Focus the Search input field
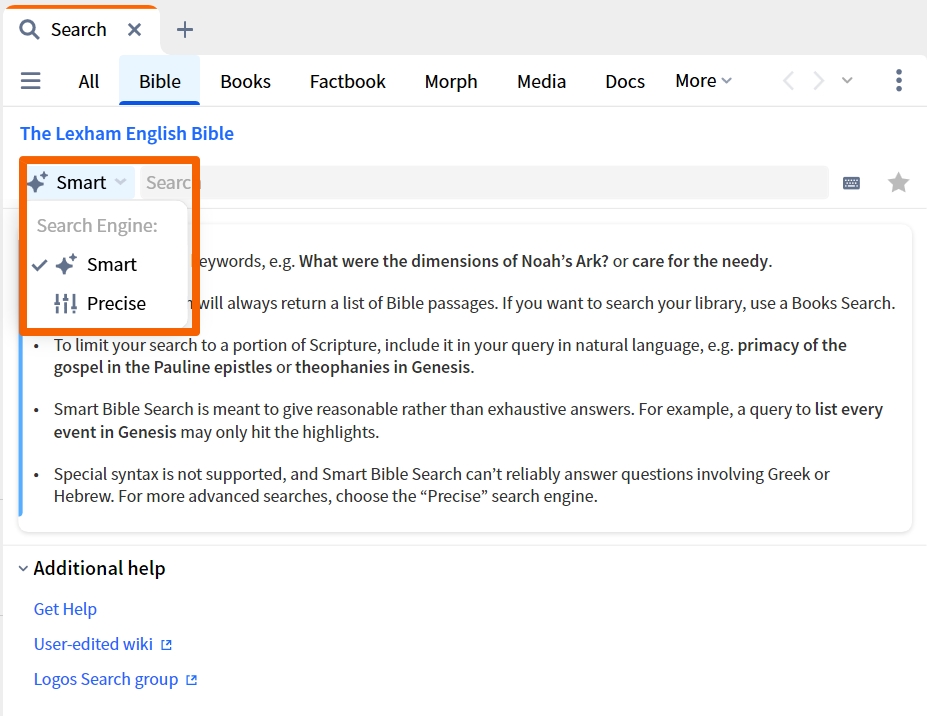 click(x=484, y=183)
